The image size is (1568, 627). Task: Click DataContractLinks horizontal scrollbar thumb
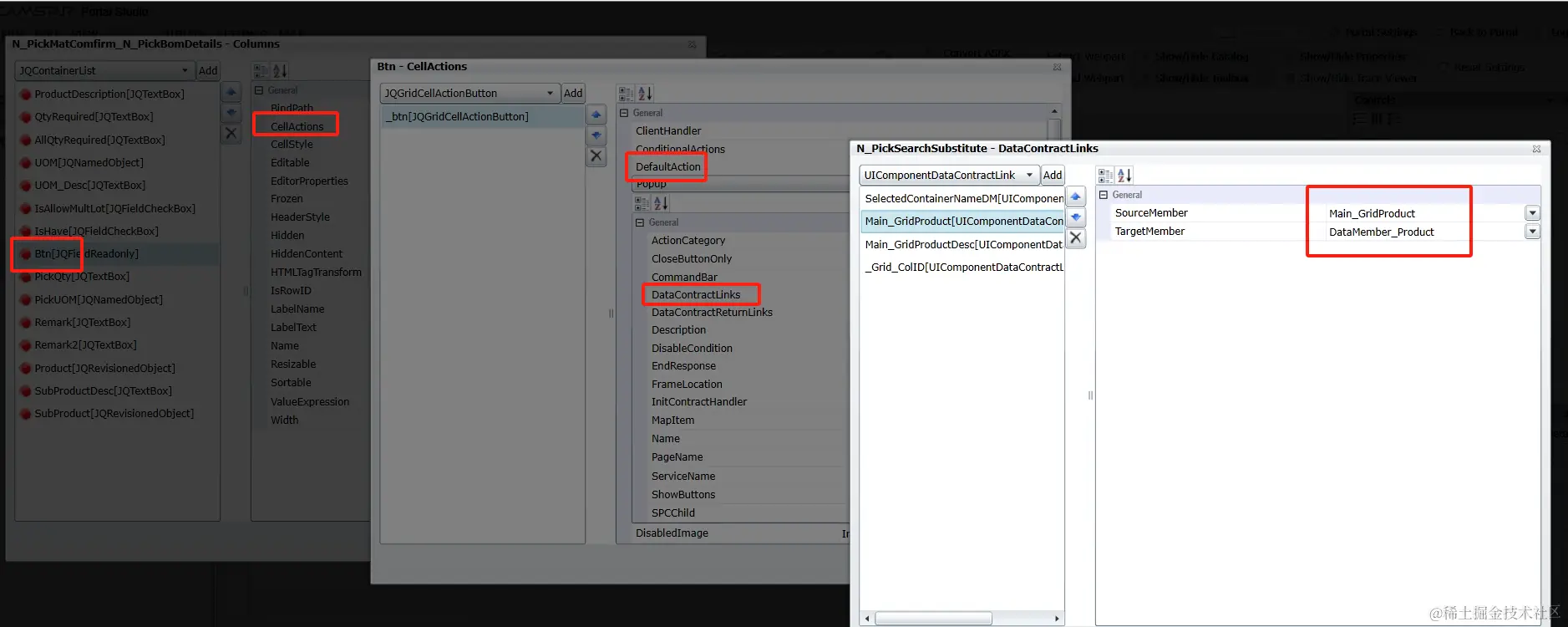[x=933, y=619]
